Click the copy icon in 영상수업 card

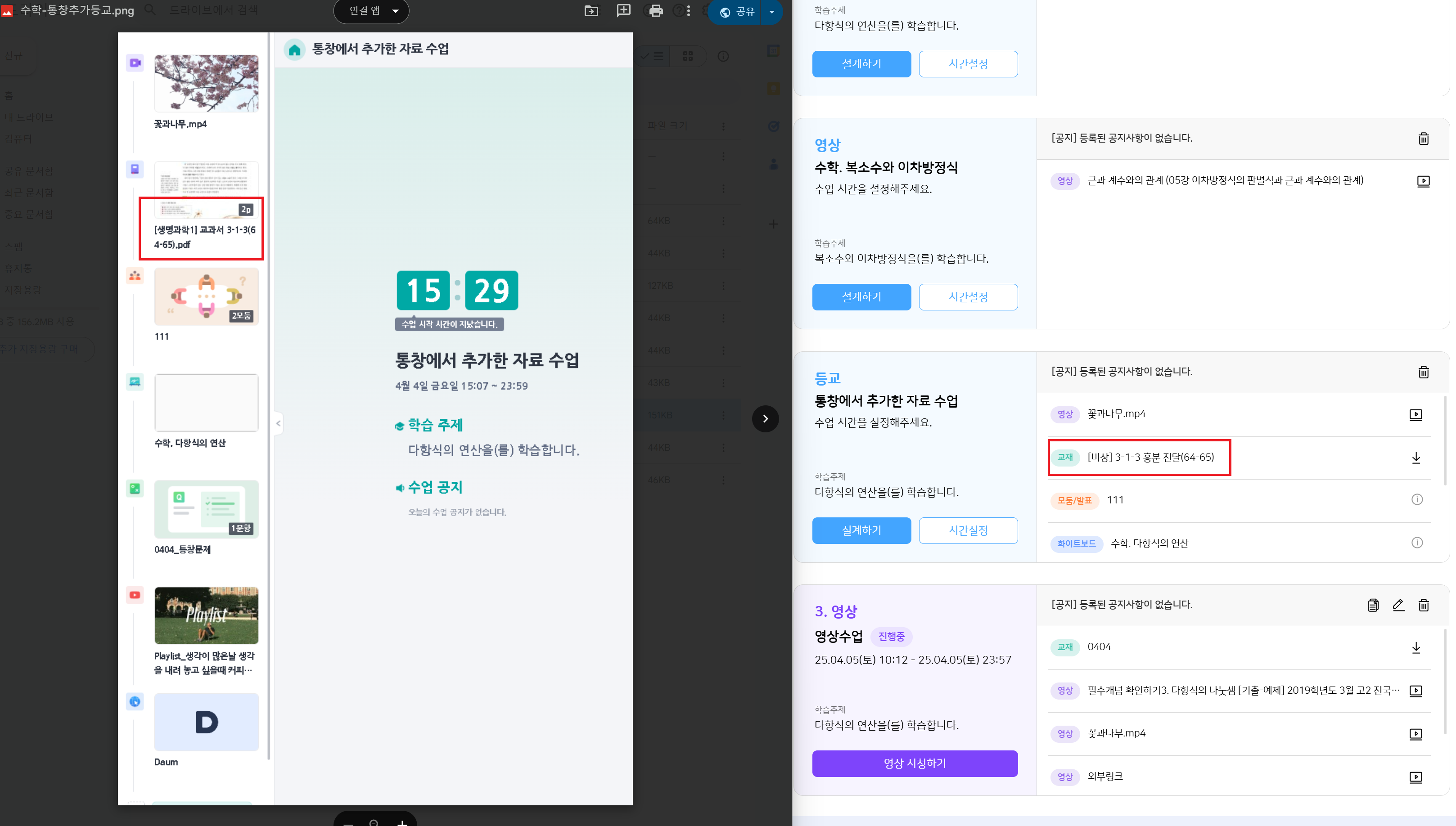pyautogui.click(x=1373, y=605)
